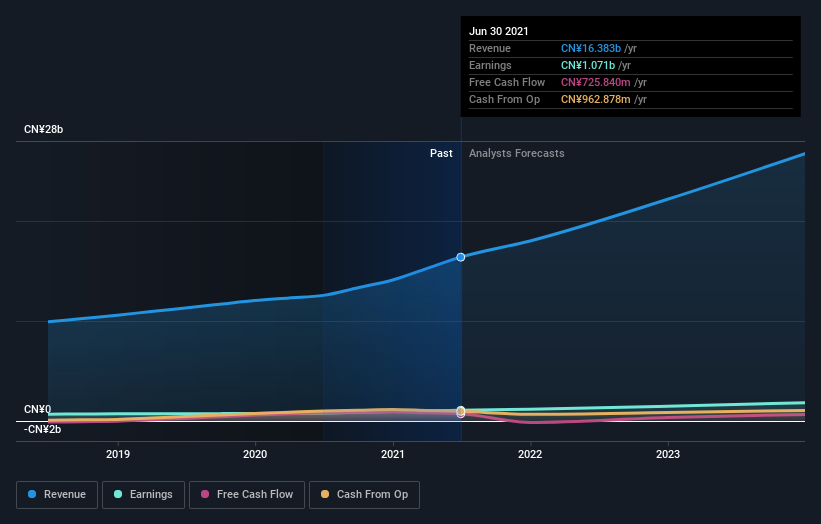Click the overlapping Earnings and cash flow marker near CN¥0
Screen dimensions: 821x524
point(461,411)
